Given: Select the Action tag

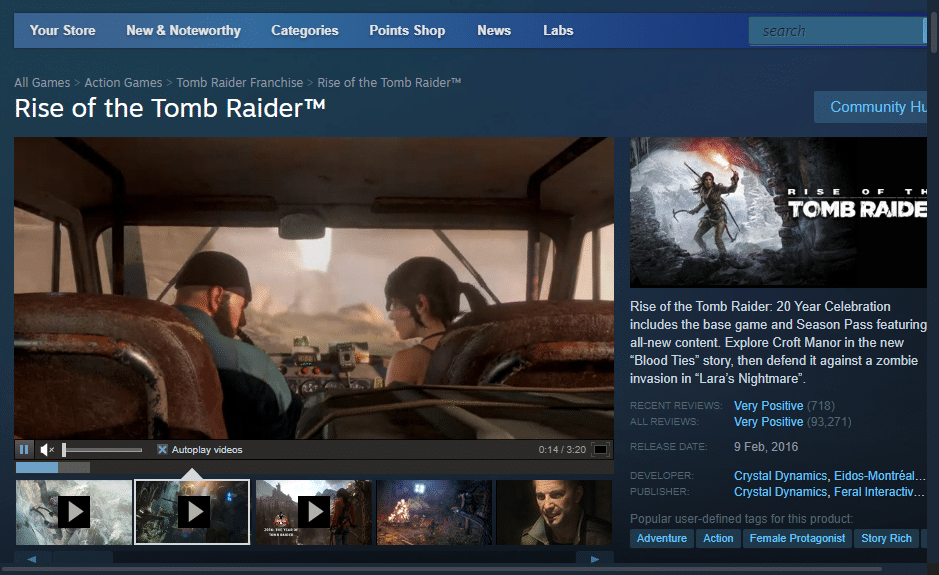Looking at the screenshot, I should pos(718,538).
